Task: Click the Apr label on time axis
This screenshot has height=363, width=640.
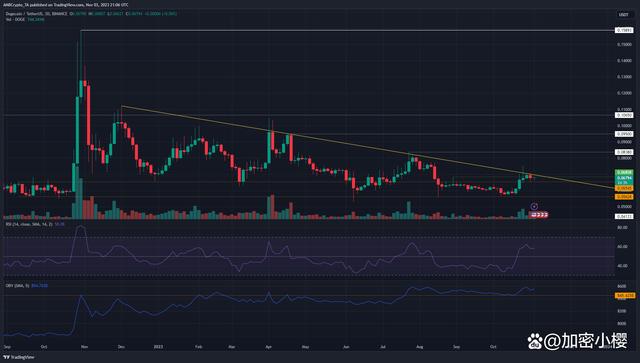Action: click(269, 347)
